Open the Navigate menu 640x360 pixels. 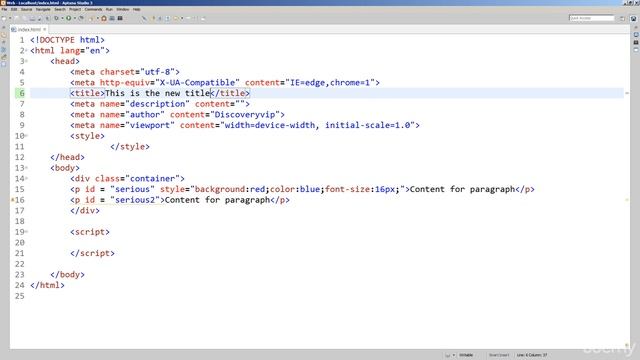pos(43,9)
